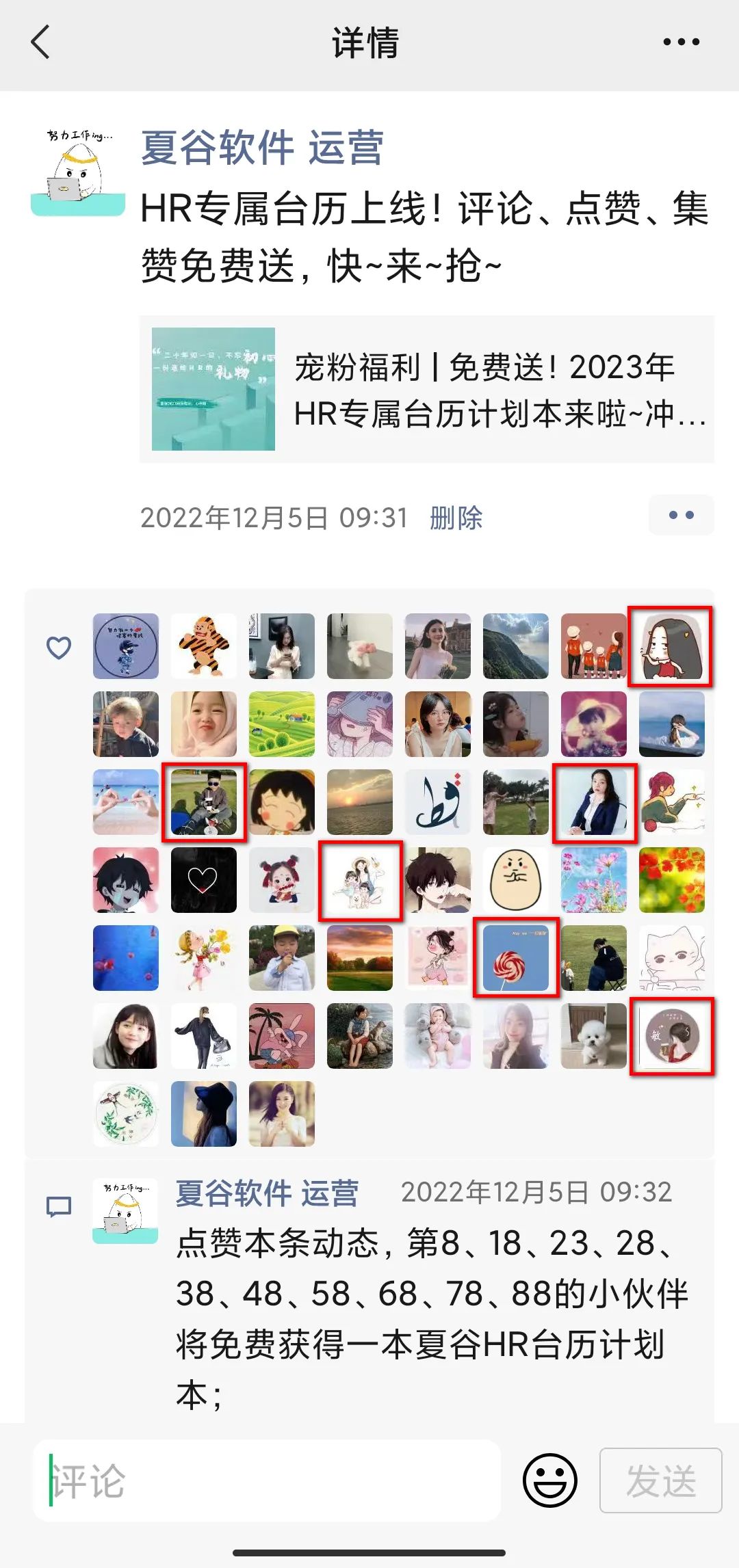Open the emoji smiley picker

(549, 1480)
